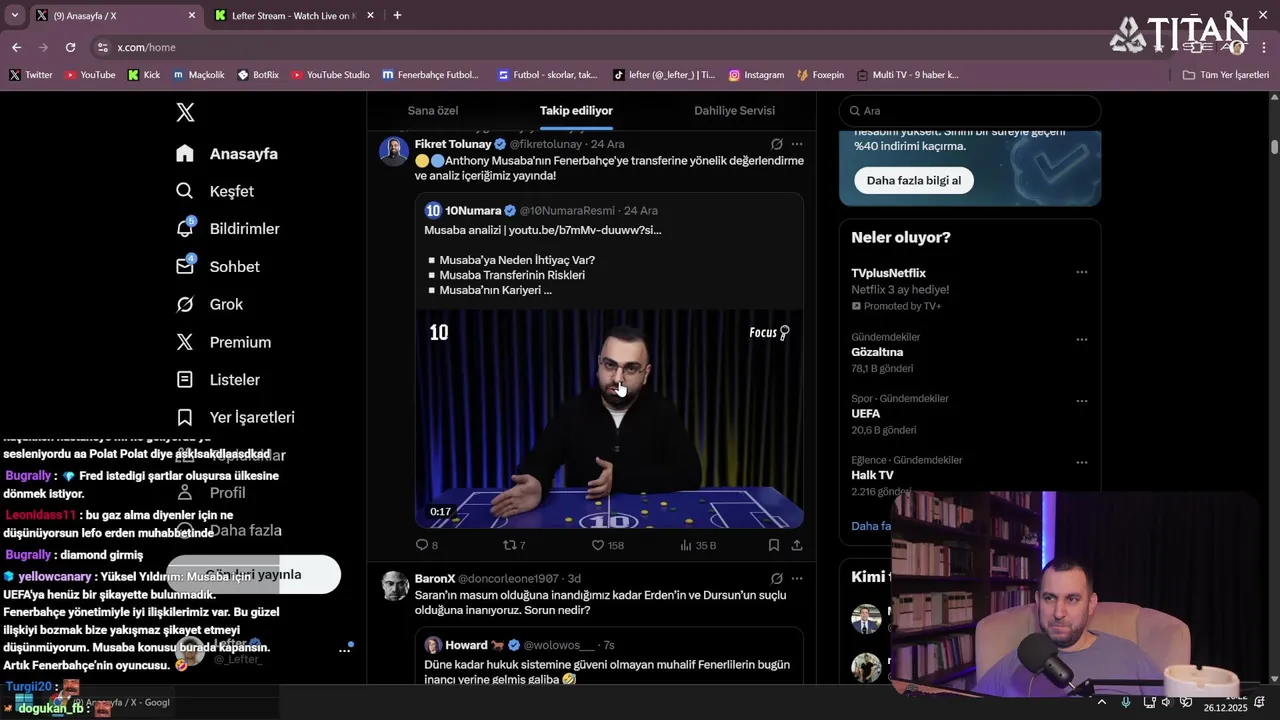The image size is (1280, 720).
Task: Switch to Dahiliye Servisi tab
Action: pos(734,111)
